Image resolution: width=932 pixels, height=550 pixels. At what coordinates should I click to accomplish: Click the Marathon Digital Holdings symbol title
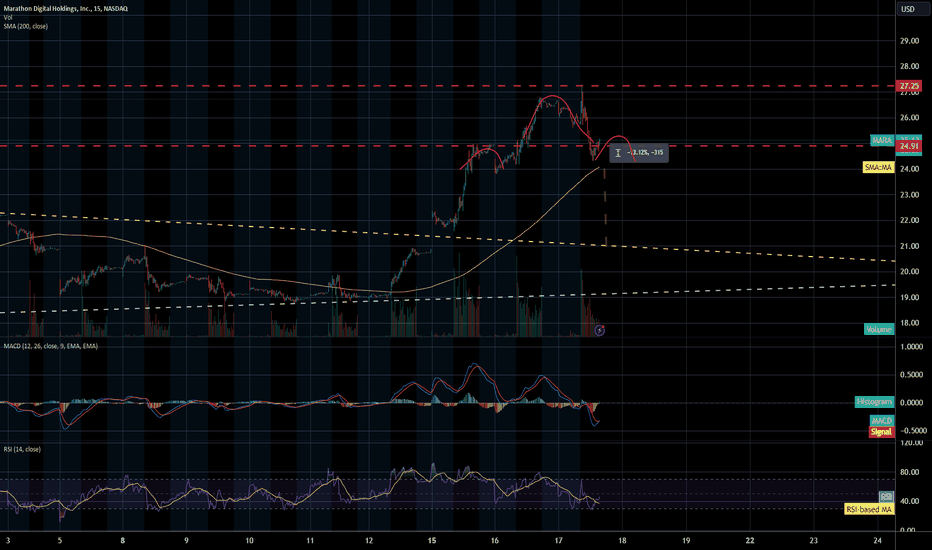click(65, 8)
